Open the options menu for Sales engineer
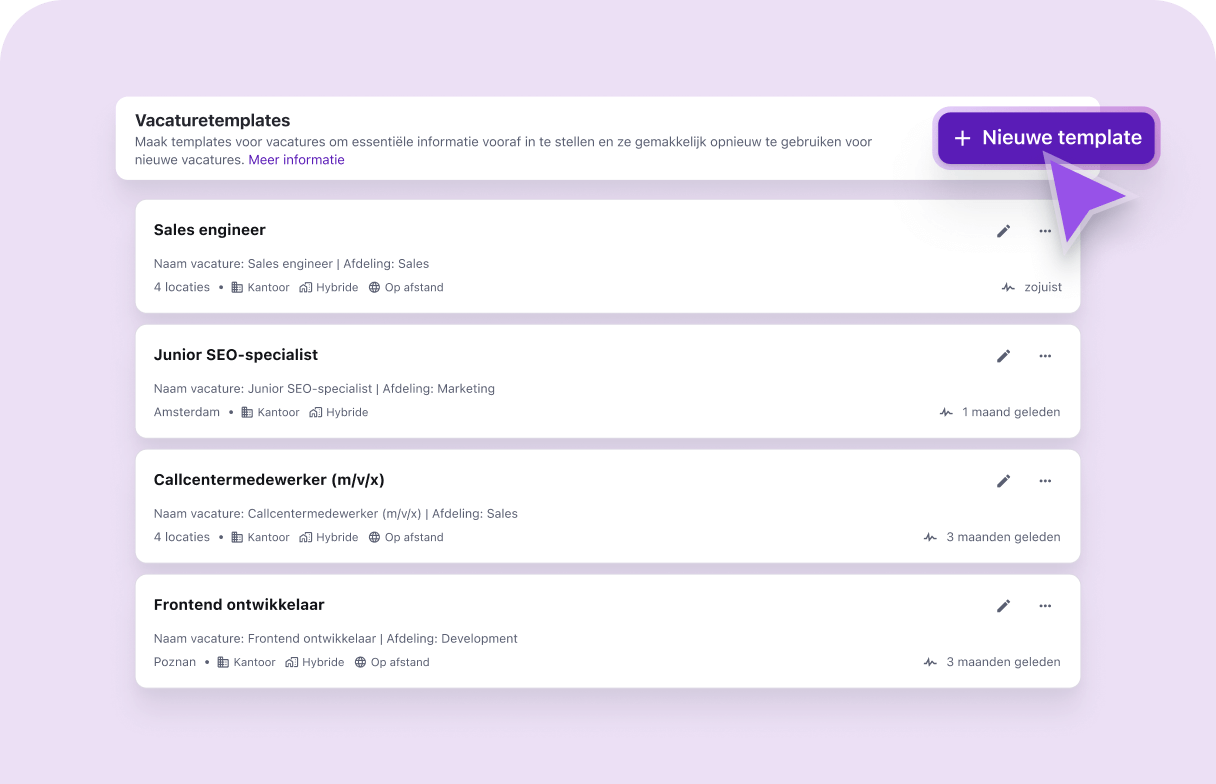1216x784 pixels. [x=1045, y=231]
